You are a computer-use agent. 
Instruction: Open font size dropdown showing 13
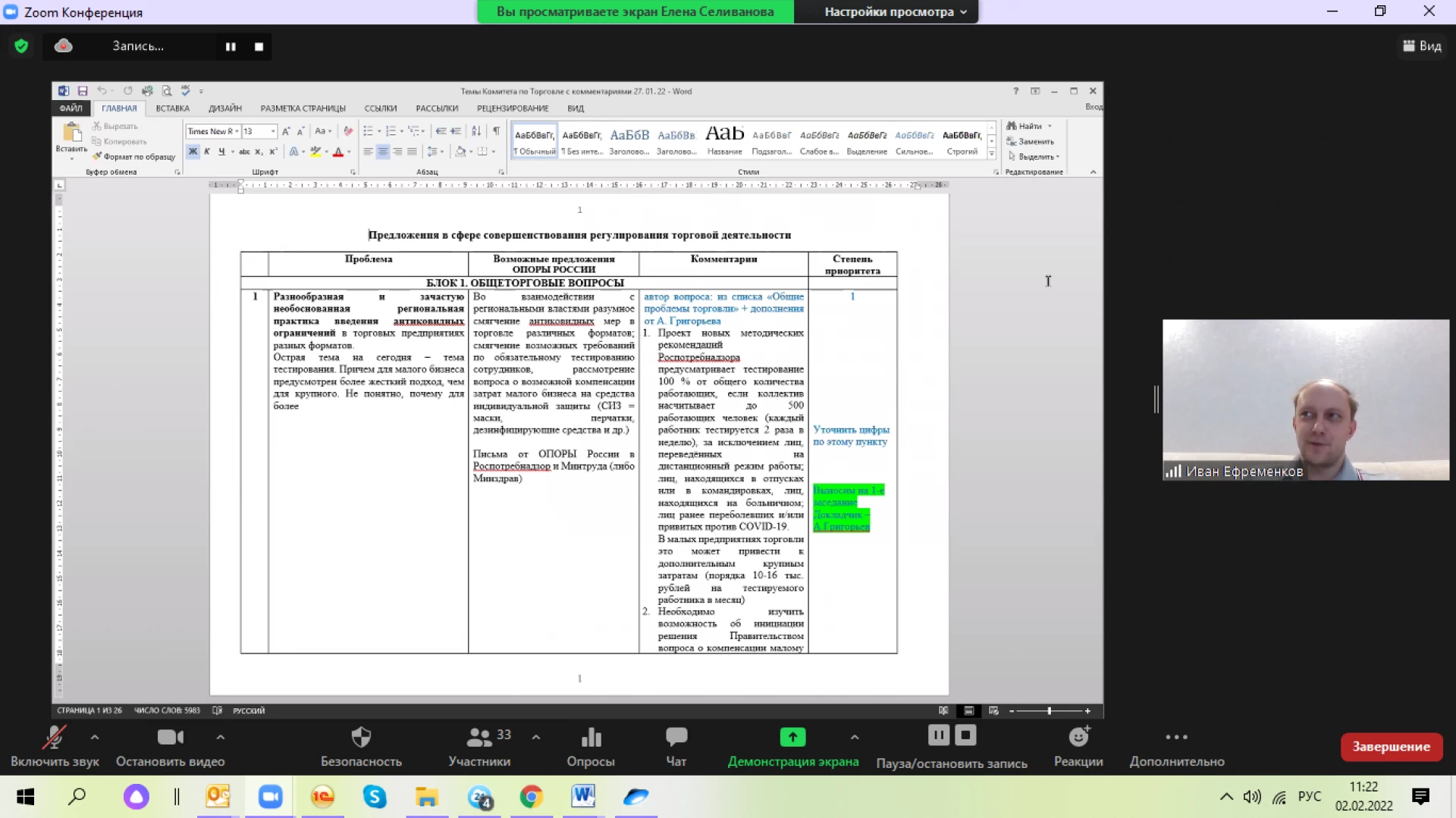coord(273,131)
